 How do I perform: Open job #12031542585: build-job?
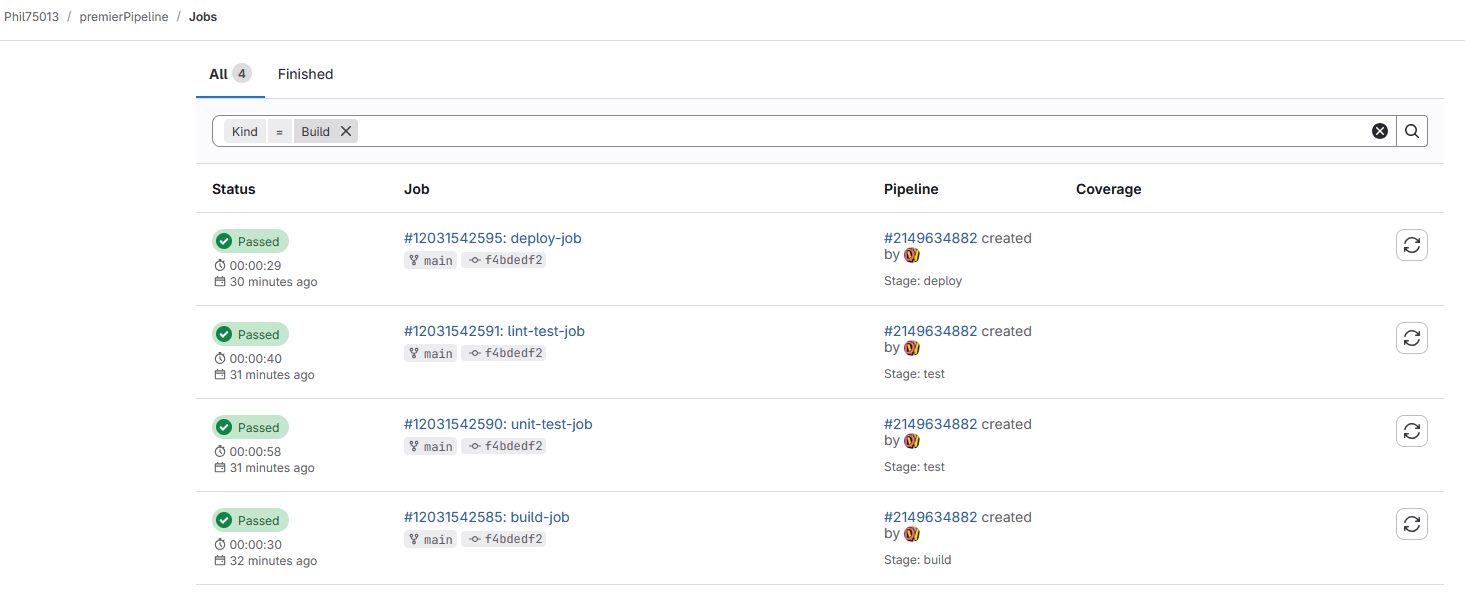tap(486, 517)
